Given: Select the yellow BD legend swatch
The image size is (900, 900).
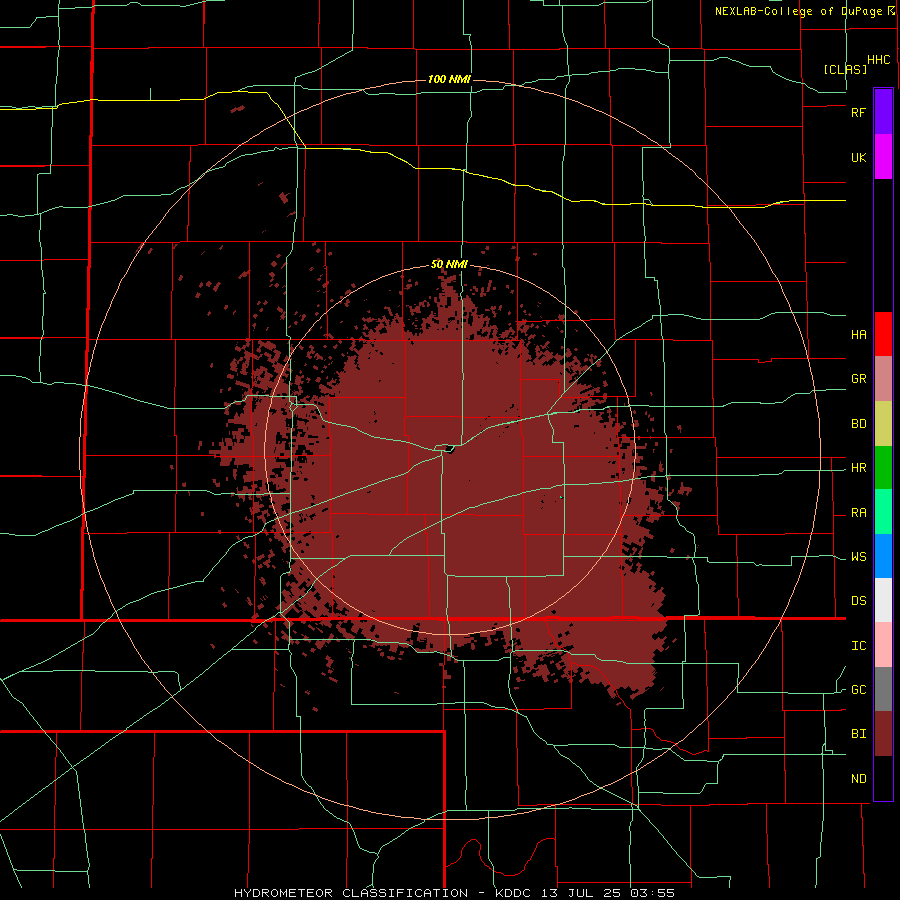Looking at the screenshot, I should (x=883, y=423).
